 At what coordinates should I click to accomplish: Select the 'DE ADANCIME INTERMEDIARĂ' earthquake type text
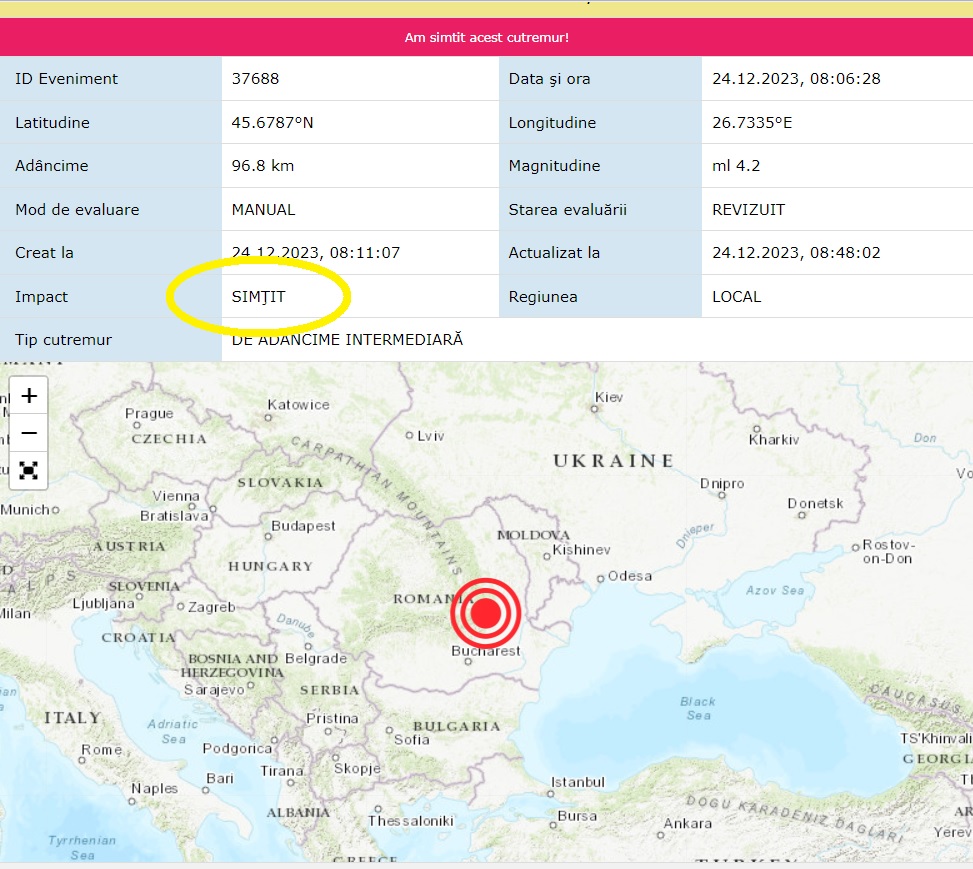[x=347, y=340]
